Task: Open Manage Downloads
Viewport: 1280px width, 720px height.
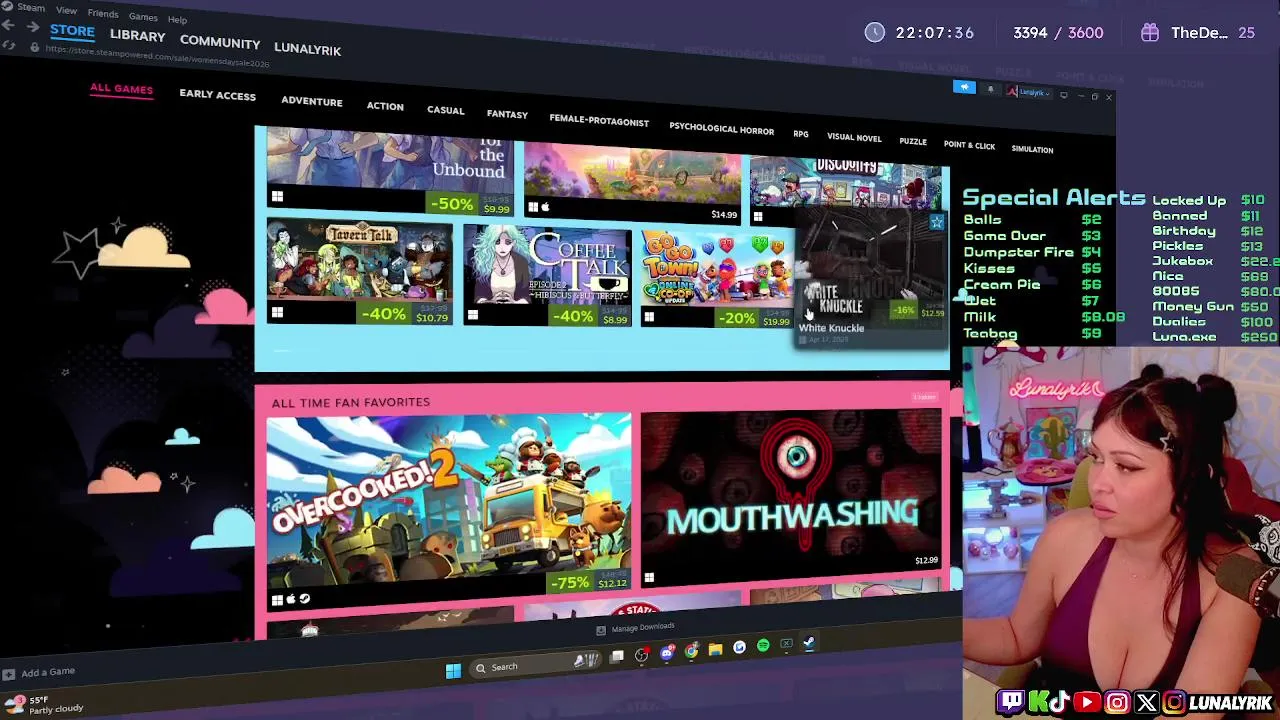Action: (x=635, y=629)
